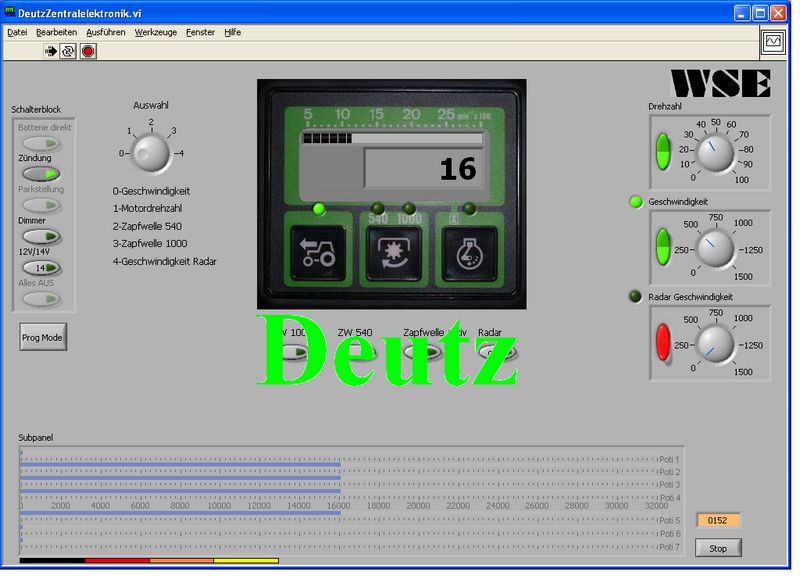Image resolution: width=800 pixels, height=583 pixels.
Task: Click the 0-Geschwindigkeit legend text
Action: 151,191
